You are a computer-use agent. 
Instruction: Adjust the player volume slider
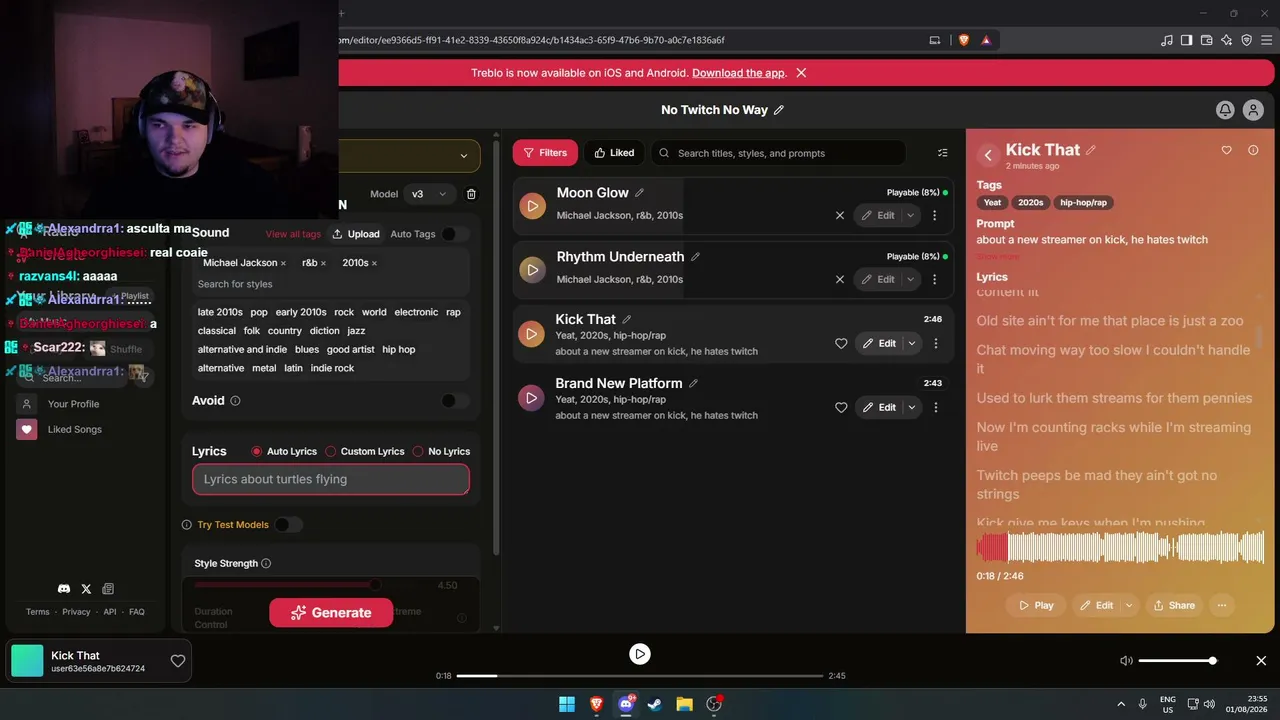tap(1177, 661)
